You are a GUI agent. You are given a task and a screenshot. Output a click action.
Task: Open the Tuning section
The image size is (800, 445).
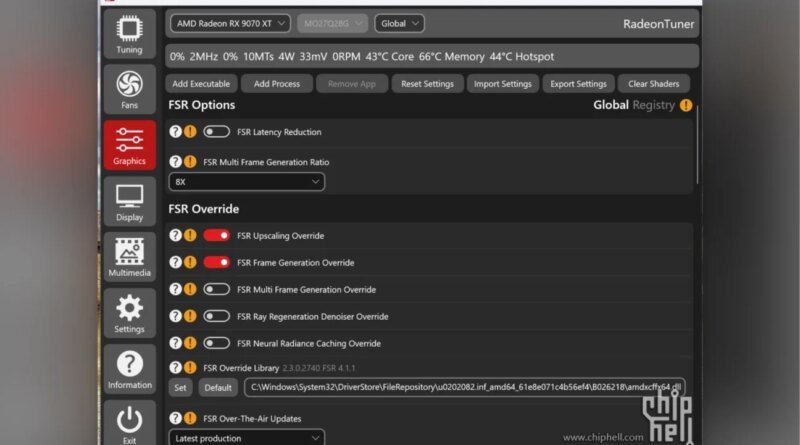click(129, 34)
